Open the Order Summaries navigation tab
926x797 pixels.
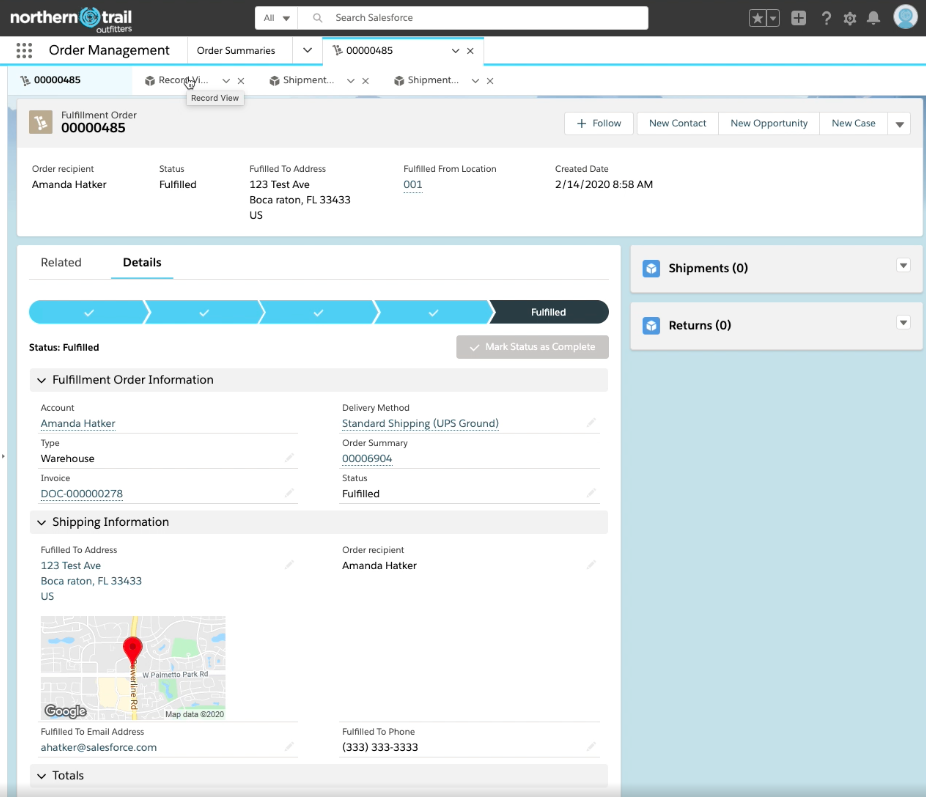pyautogui.click(x=236, y=51)
